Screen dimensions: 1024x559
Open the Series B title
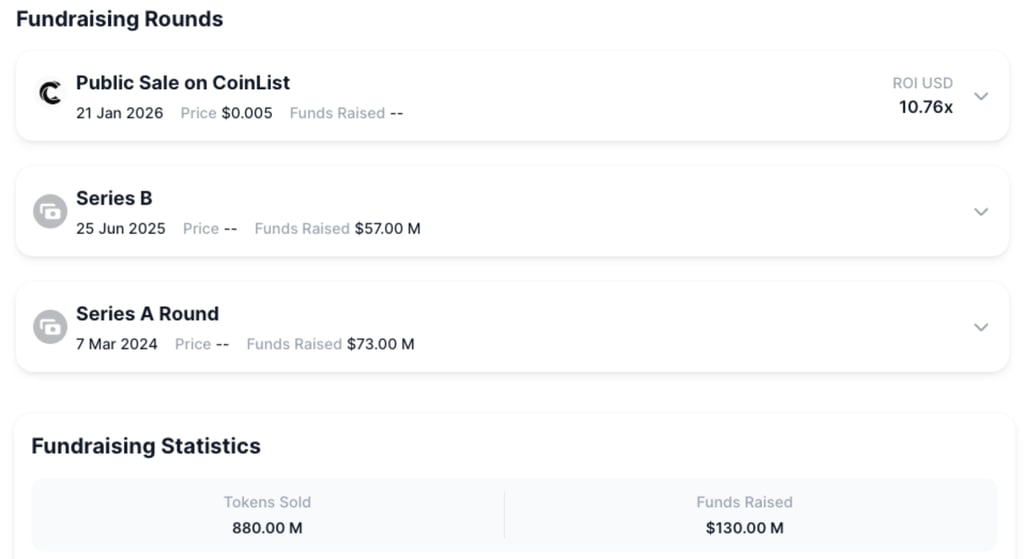tap(114, 198)
